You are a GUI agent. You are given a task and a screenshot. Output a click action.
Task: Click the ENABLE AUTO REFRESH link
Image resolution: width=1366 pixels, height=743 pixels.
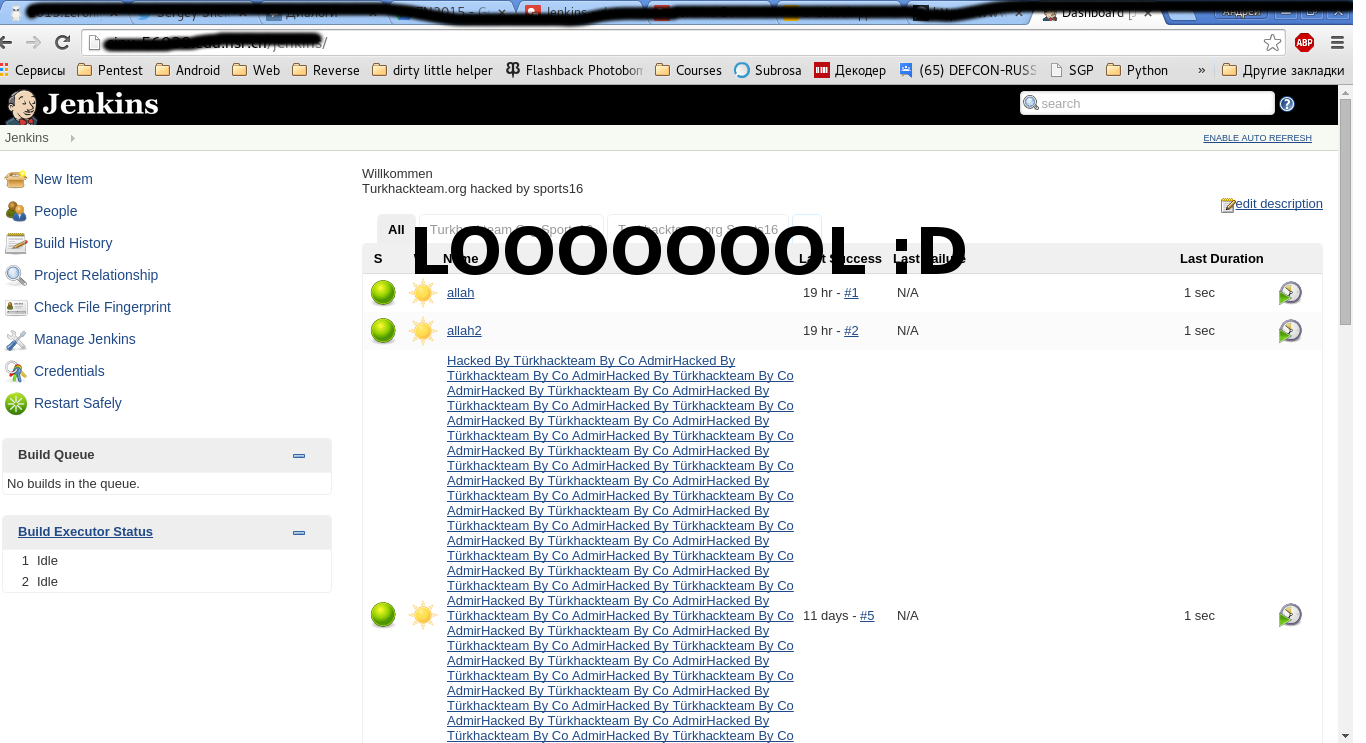(1257, 138)
